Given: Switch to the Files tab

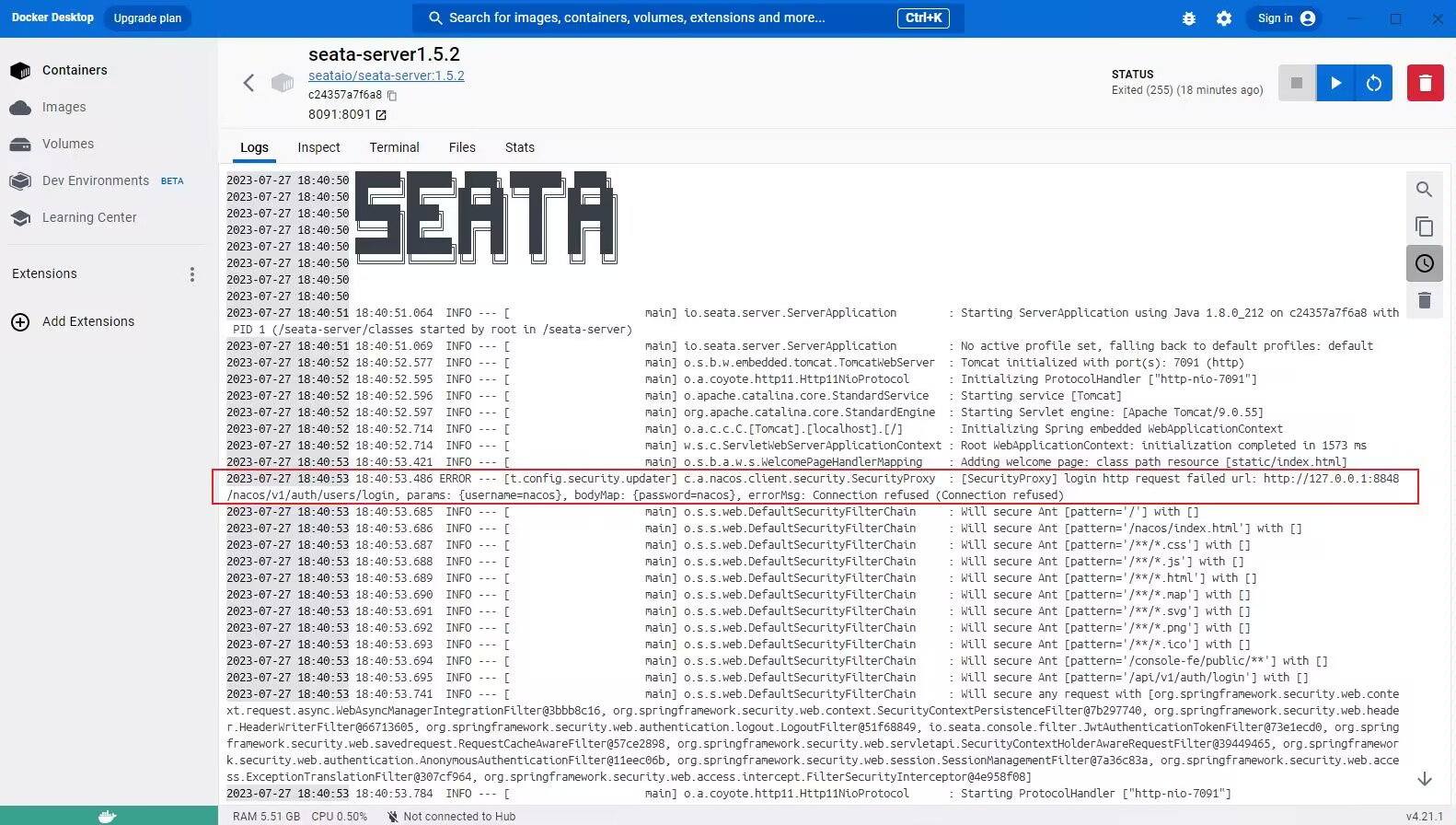Looking at the screenshot, I should coord(462,147).
